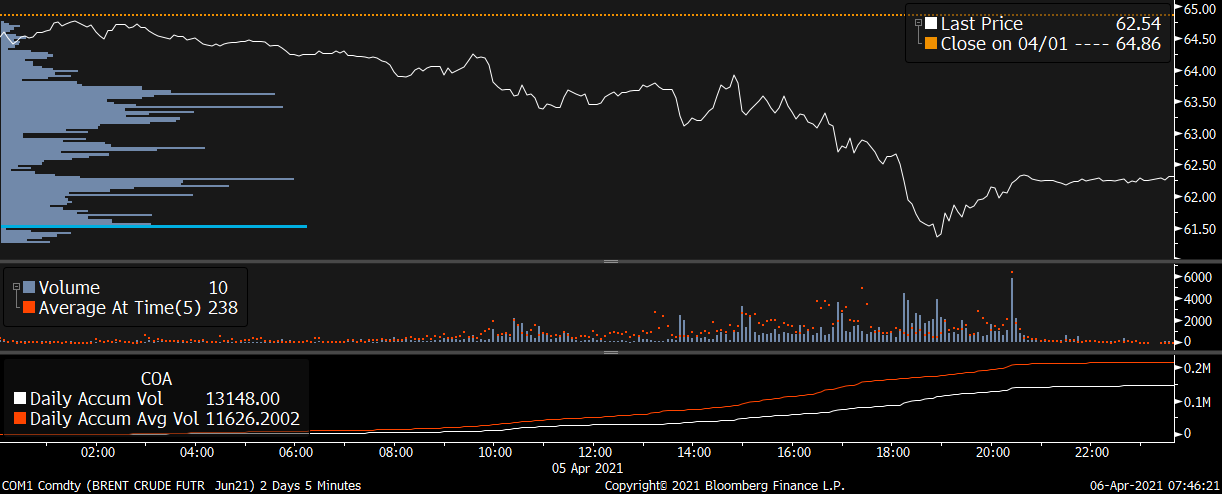The height and width of the screenshot is (494, 1222).
Task: Click the 06-Apr-2021 07:46:21 timestamp
Action: pos(1155,486)
